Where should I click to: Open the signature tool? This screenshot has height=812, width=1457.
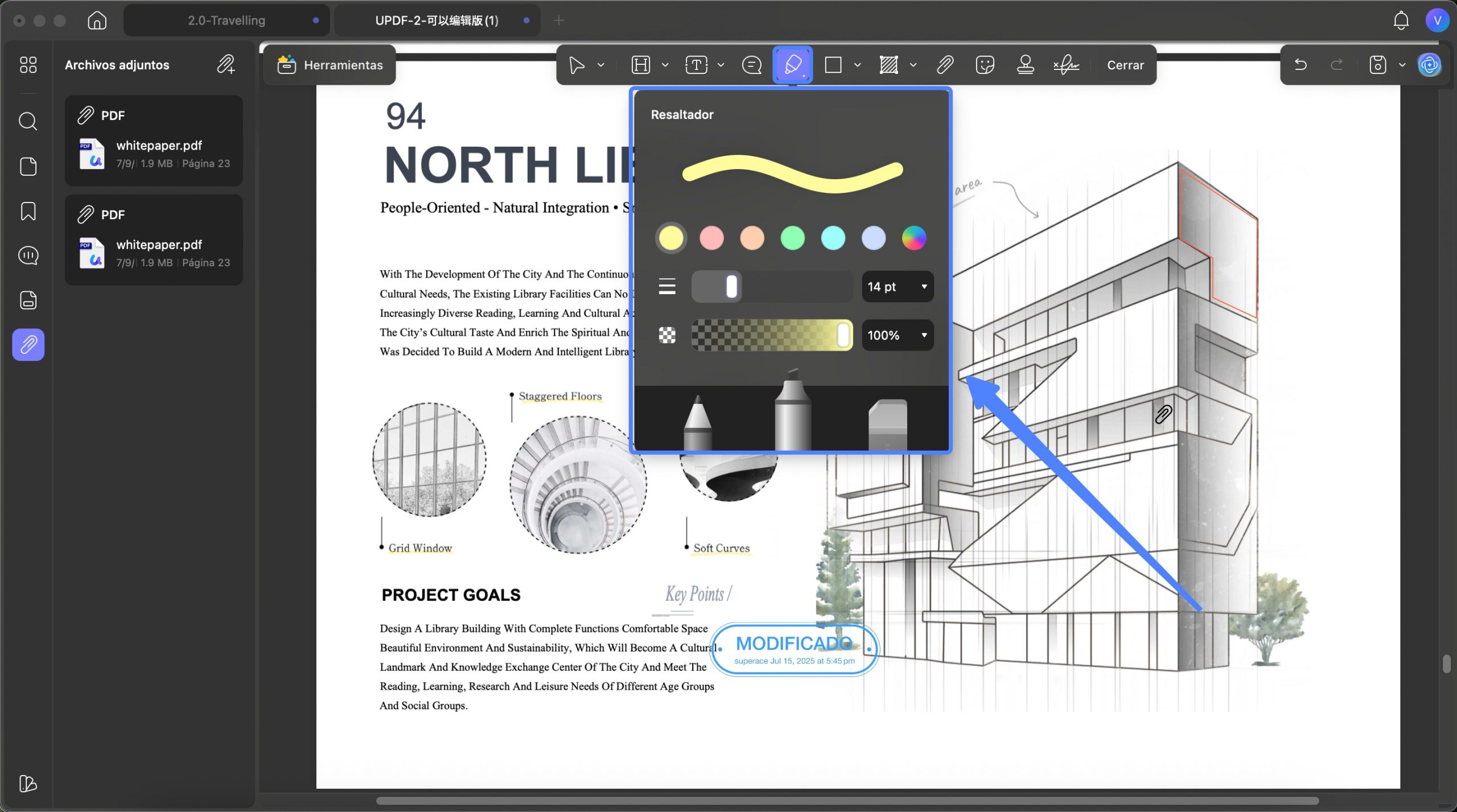1066,65
